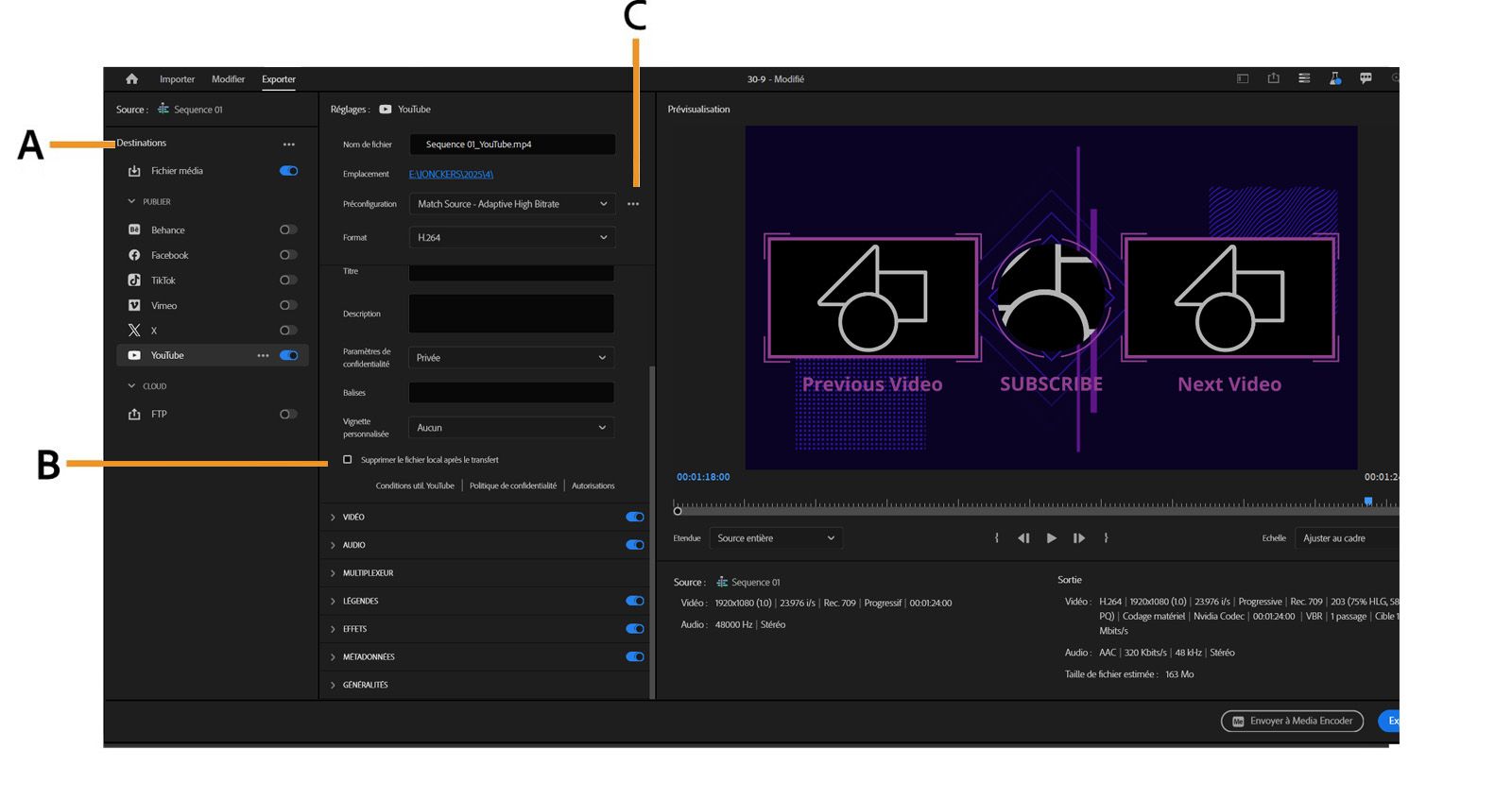Switch to the Modifier tab
The height and width of the screenshot is (800, 1512).
pyautogui.click(x=228, y=79)
